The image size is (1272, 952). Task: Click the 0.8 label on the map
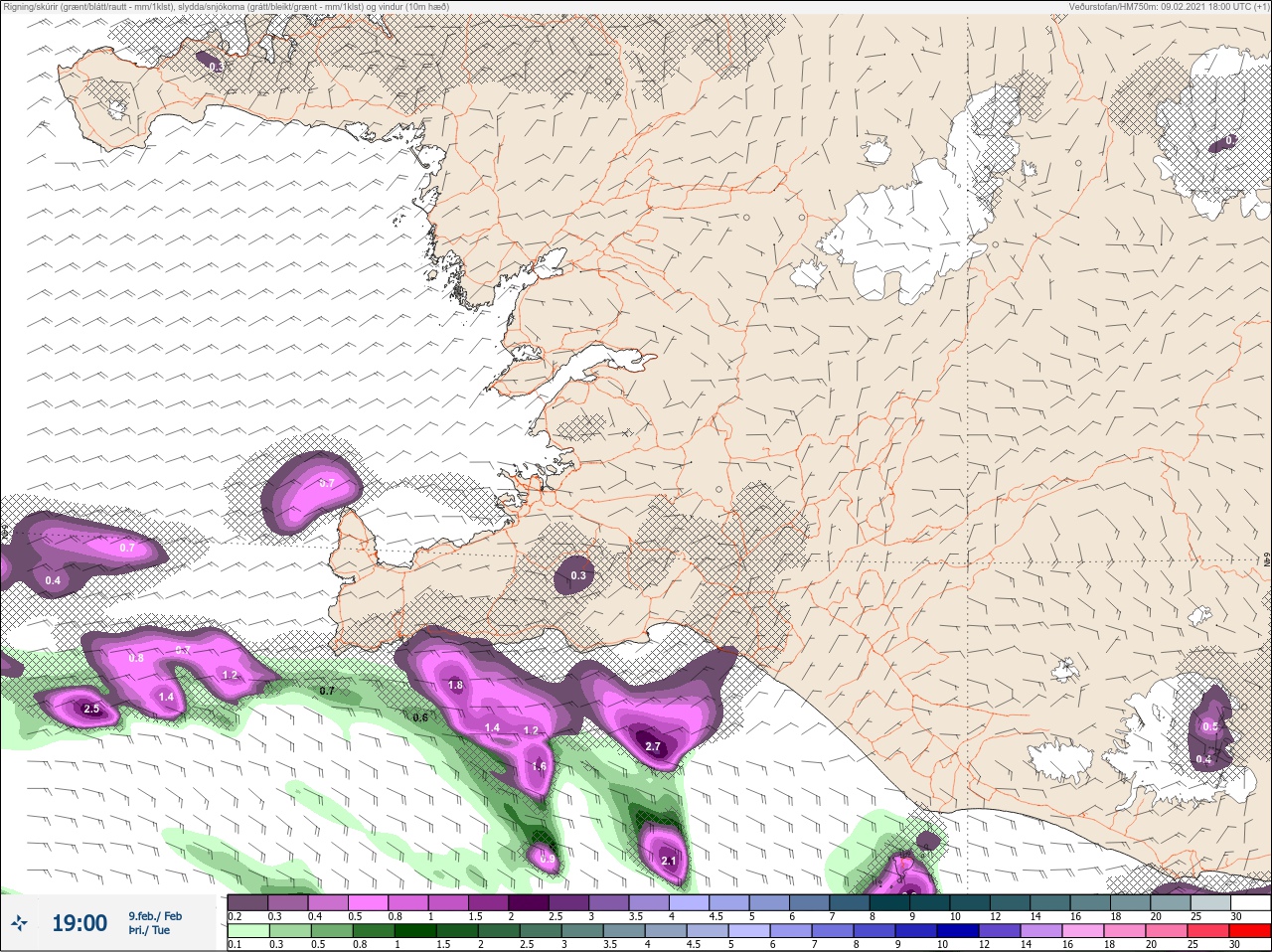click(136, 659)
